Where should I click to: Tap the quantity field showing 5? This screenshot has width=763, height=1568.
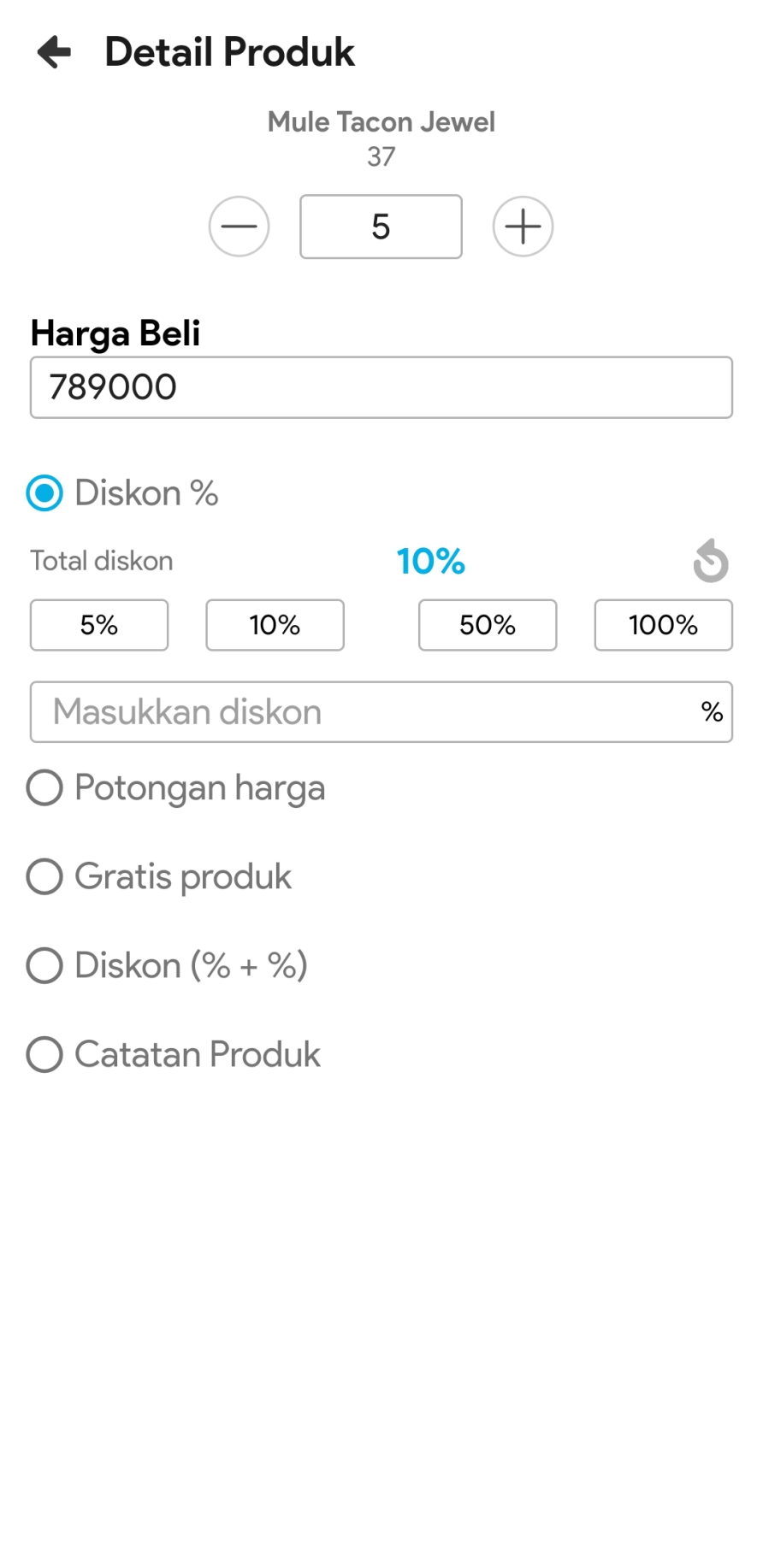[381, 227]
